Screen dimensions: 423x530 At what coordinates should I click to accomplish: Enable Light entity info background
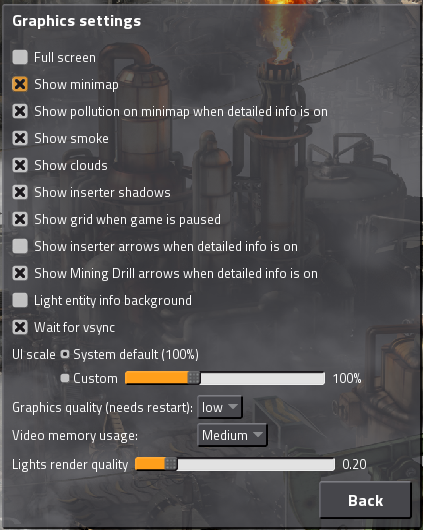20,300
